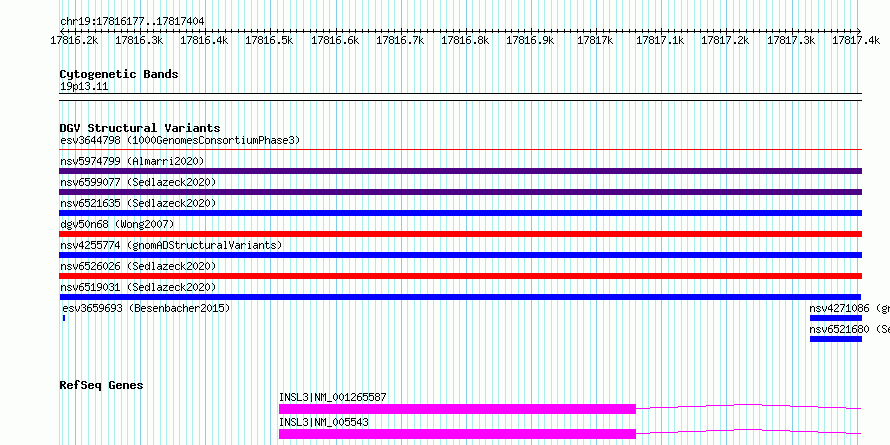This screenshot has width=890, height=445.
Task: Click the 17817.2k ruler tick label
Action: (725, 40)
